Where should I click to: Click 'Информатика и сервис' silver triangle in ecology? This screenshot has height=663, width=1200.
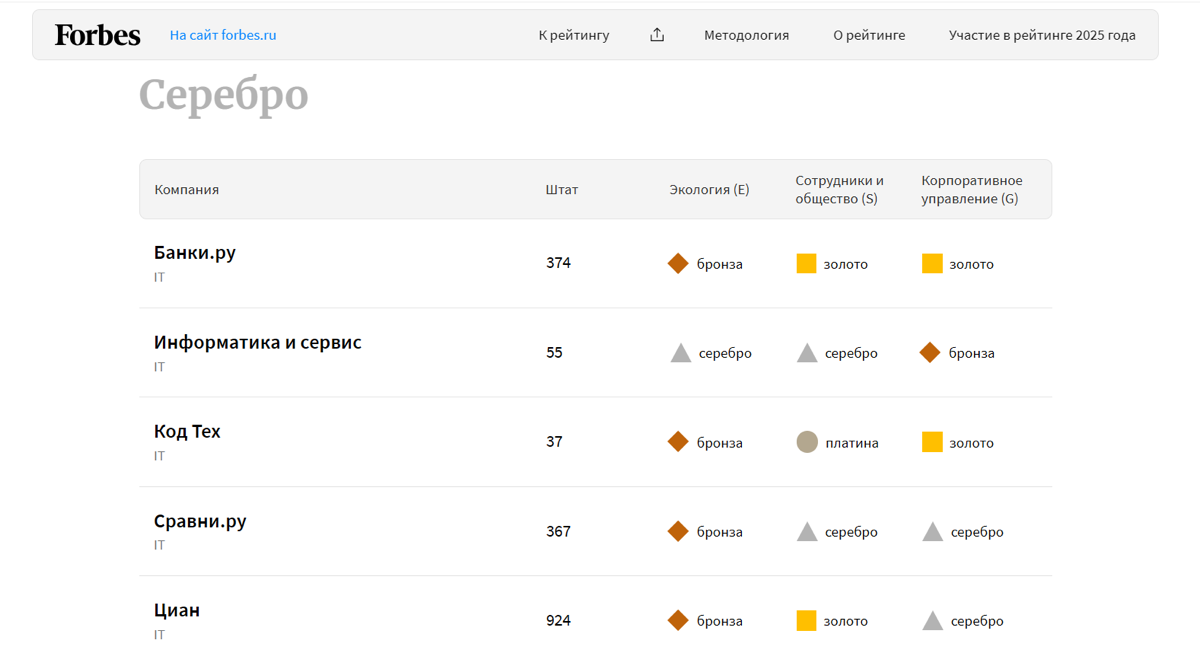[x=681, y=353]
